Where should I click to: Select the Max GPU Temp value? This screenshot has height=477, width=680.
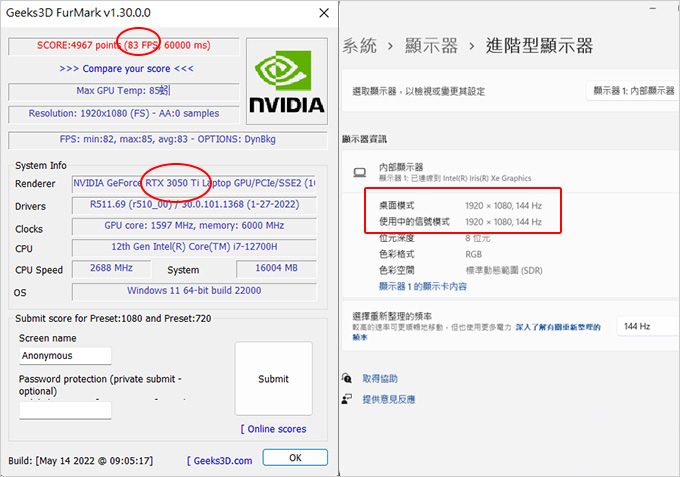[124, 91]
